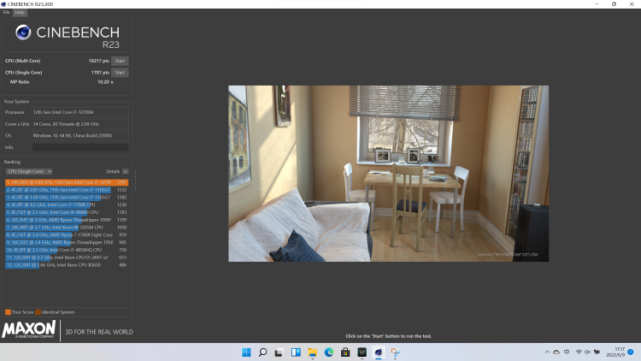Viewport: 641px width, 361px height.
Task: Select ranking row 11, Intel Xeon E5-2697 v2
Action: point(67,257)
